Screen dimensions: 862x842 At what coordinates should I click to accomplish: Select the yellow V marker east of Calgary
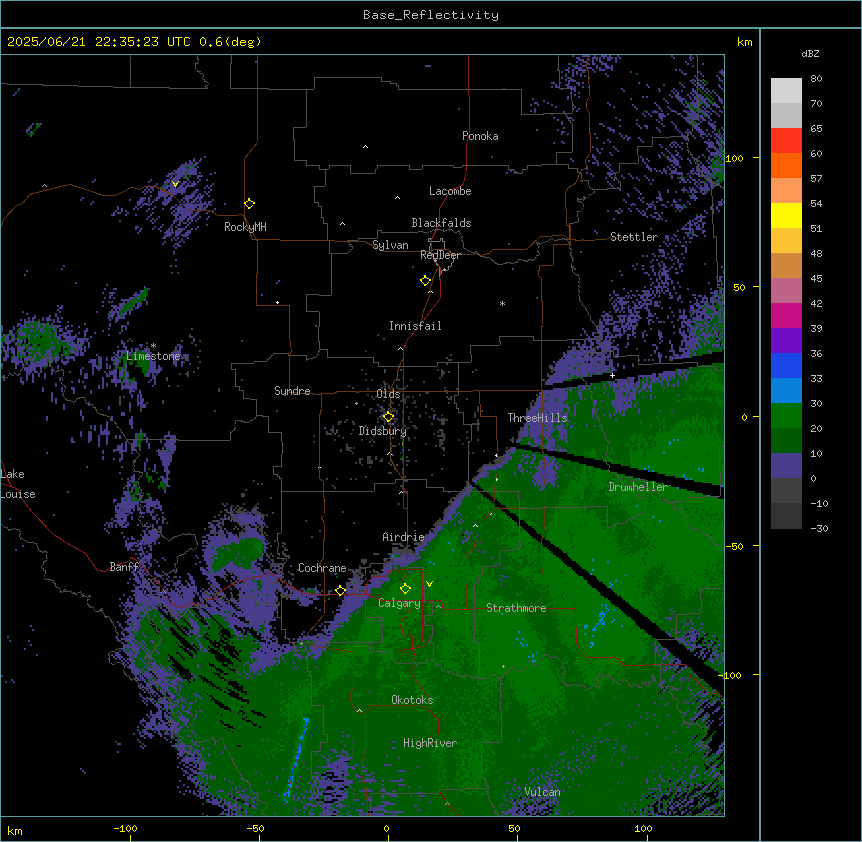(429, 584)
